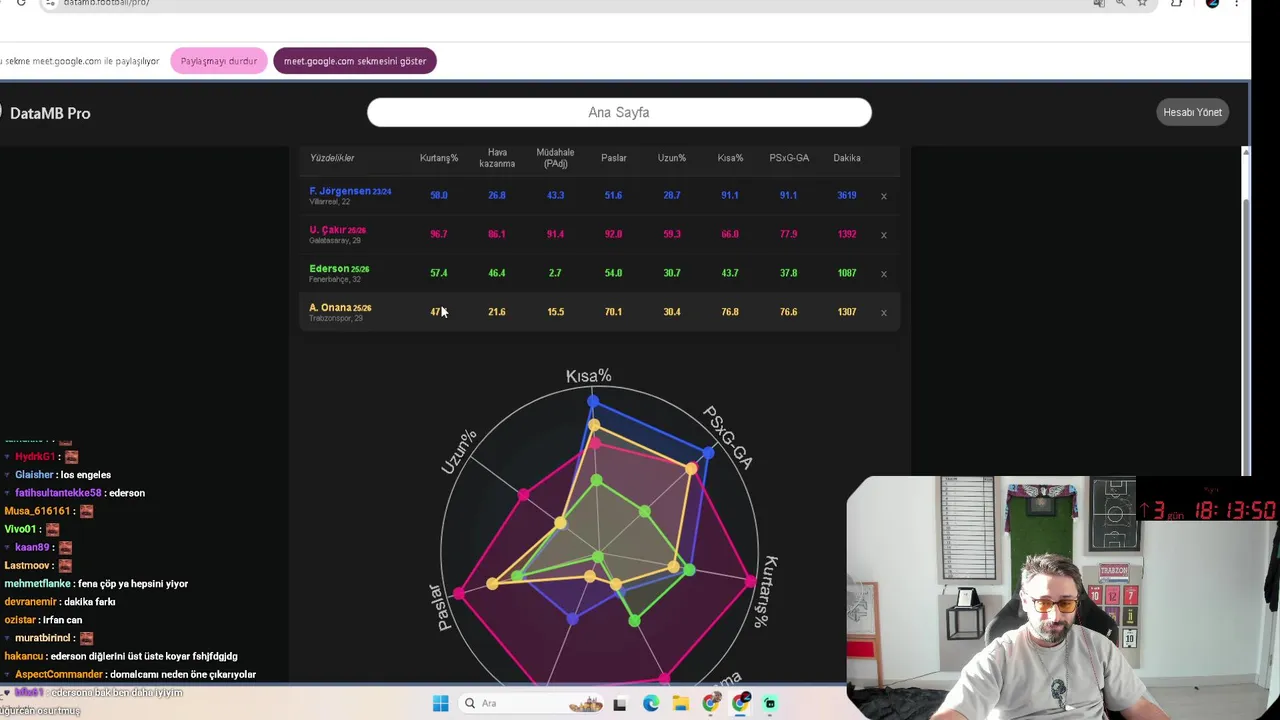Click the pink radar point on Paslar axis
The width and height of the screenshot is (1280, 720).
click(x=458, y=593)
